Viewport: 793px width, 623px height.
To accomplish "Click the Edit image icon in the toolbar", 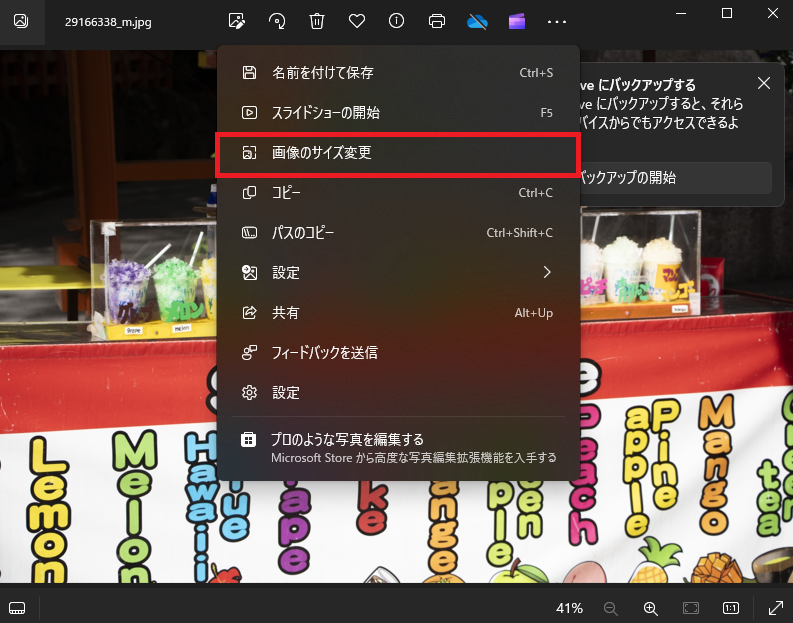I will click(x=237, y=21).
